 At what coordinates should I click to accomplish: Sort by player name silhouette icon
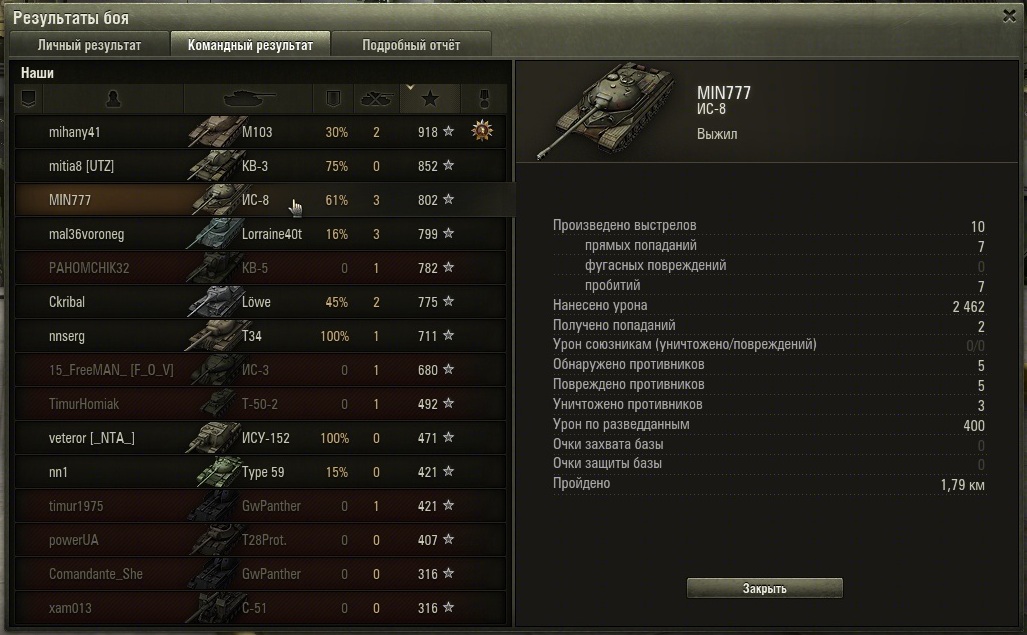click(113, 99)
